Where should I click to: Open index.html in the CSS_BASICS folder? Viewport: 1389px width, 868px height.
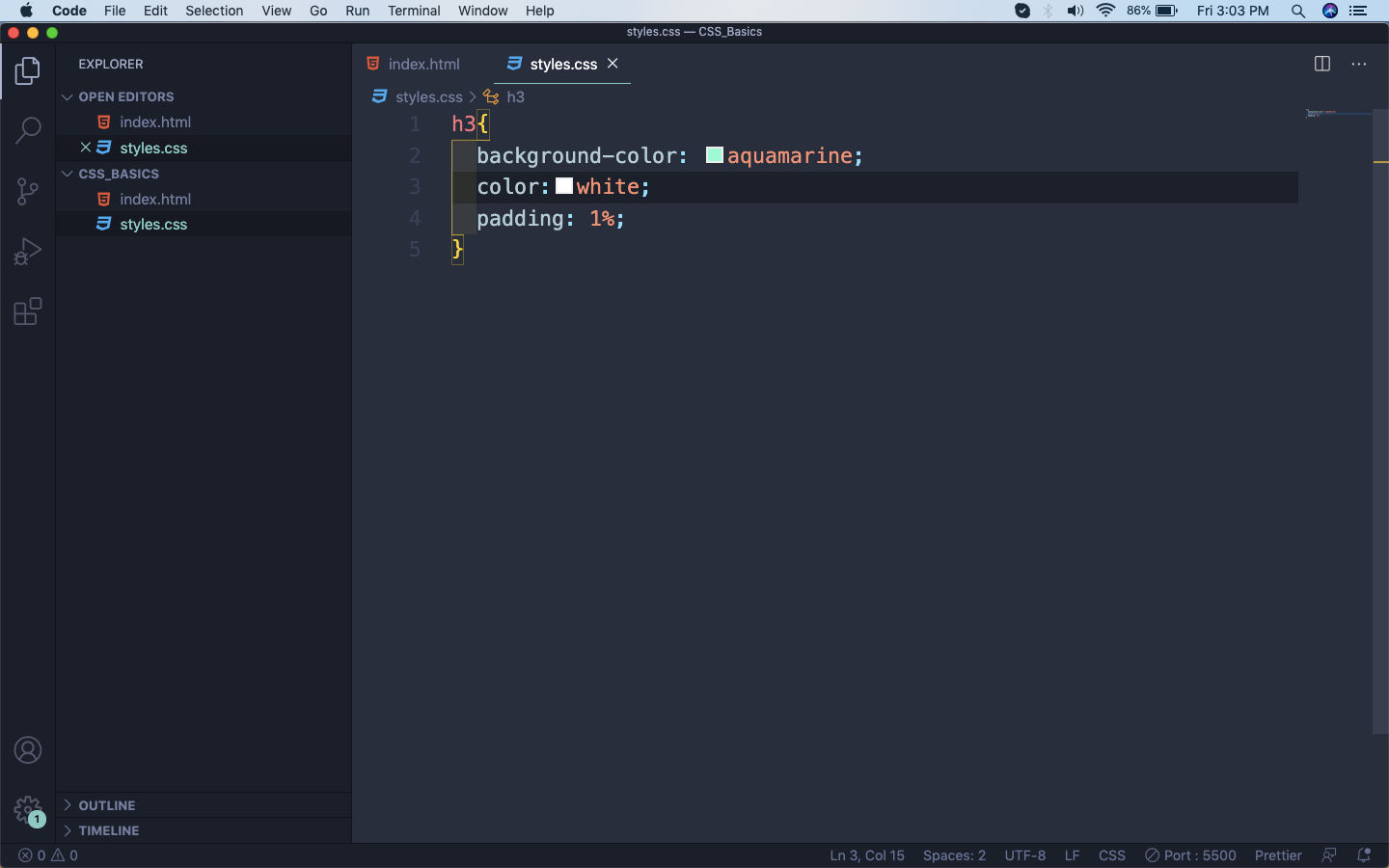click(x=155, y=199)
